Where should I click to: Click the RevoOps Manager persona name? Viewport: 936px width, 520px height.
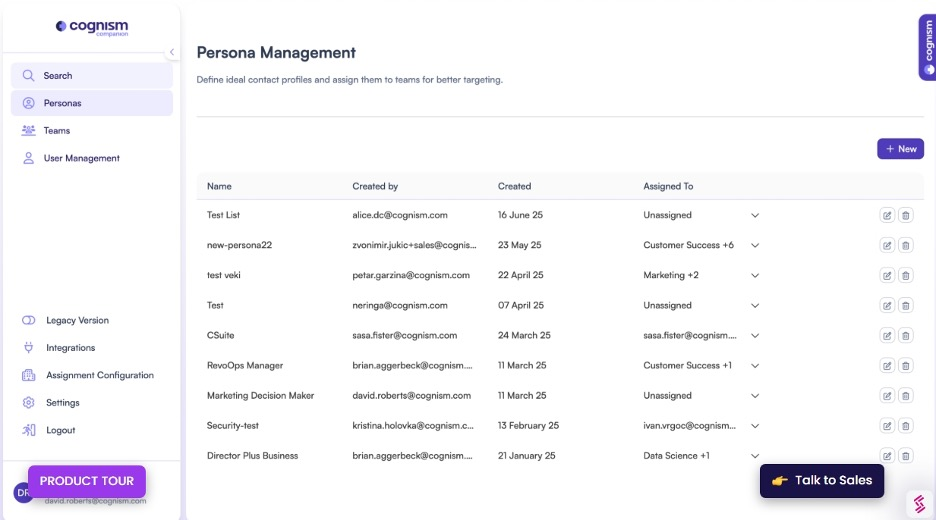tap(245, 365)
